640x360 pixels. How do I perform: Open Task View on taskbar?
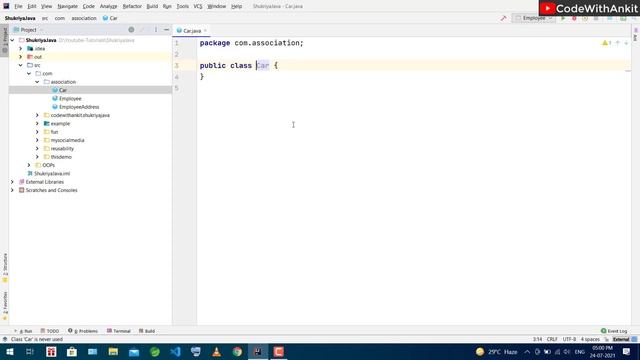(30, 351)
